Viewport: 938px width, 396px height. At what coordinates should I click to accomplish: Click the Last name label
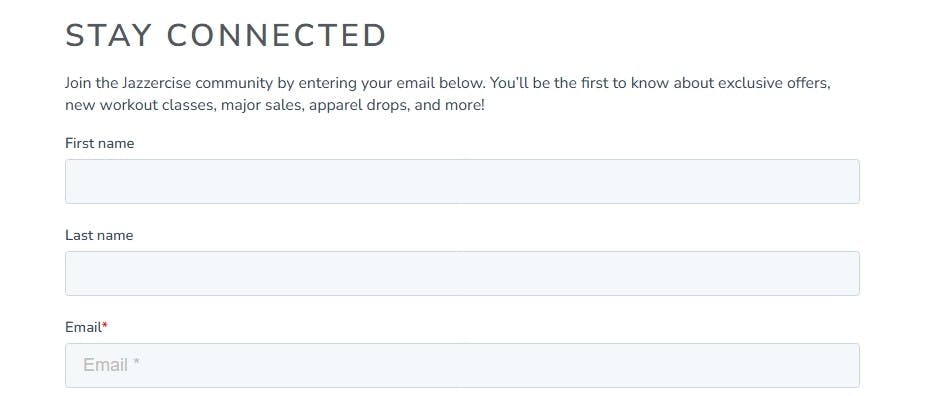tap(99, 236)
